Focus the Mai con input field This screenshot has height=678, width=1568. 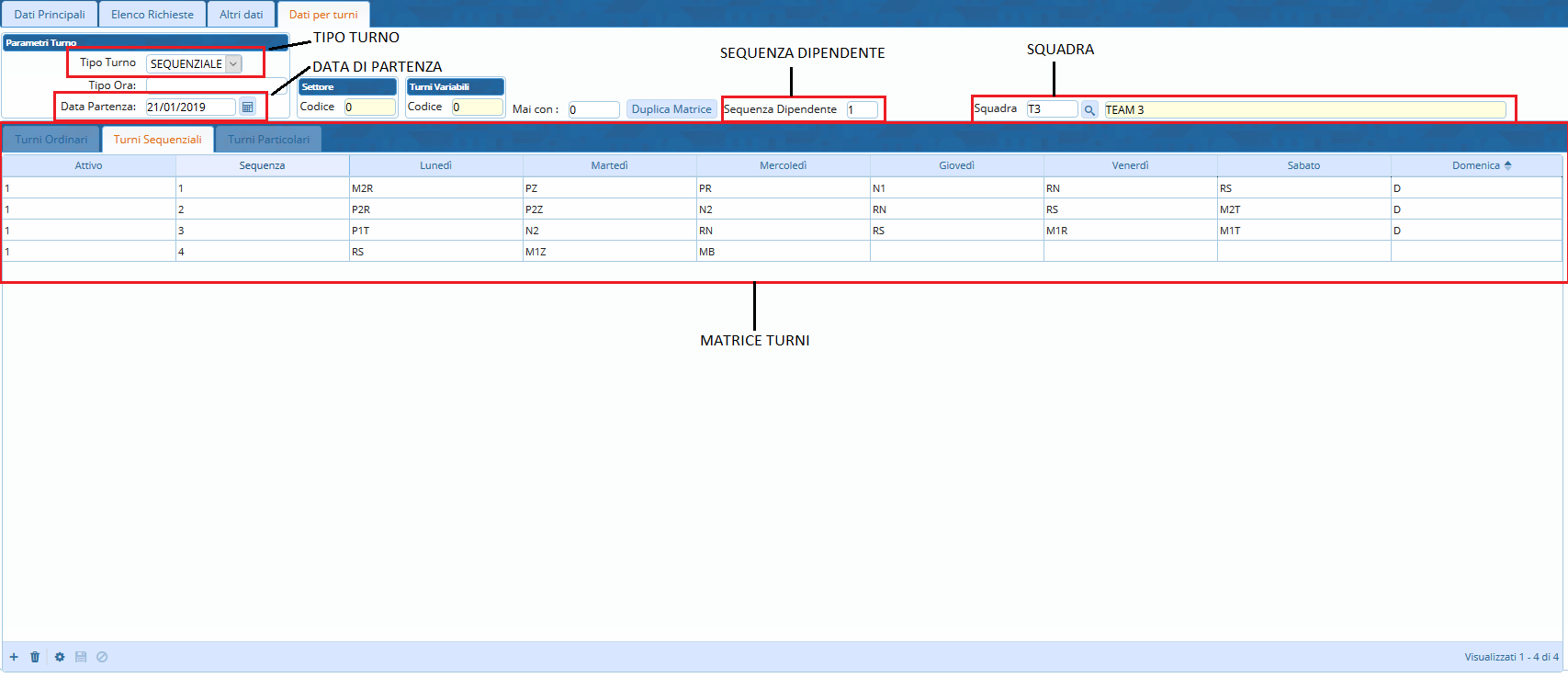pos(593,109)
